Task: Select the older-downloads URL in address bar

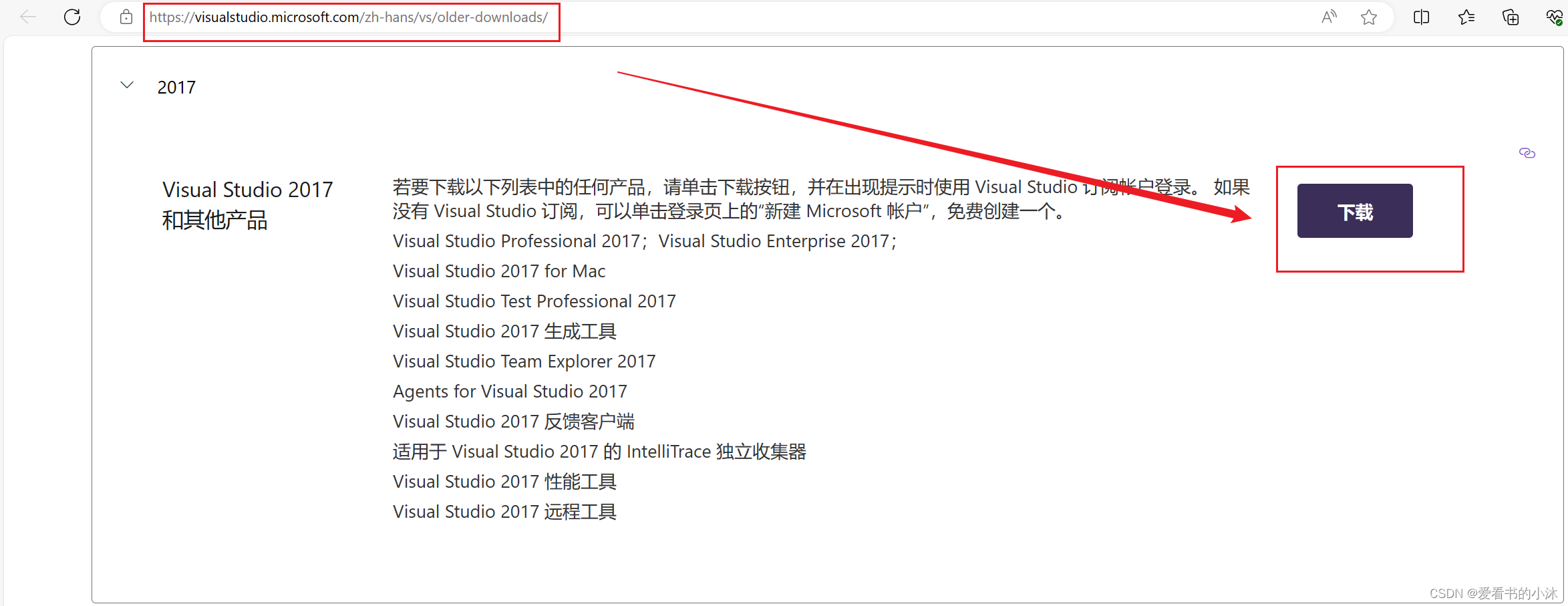Action: click(x=349, y=17)
